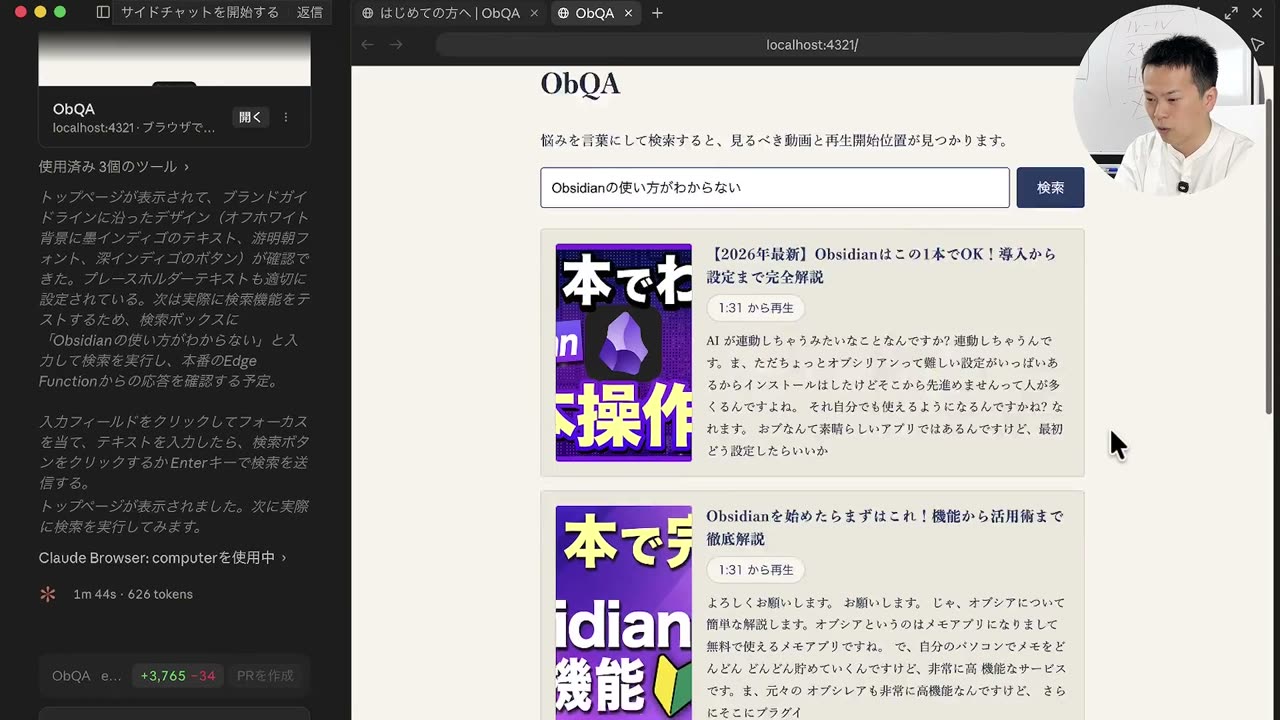Screen dimensions: 1280x720
Task: Expand the 使用済み 3個のツール section
Action: pos(114,166)
